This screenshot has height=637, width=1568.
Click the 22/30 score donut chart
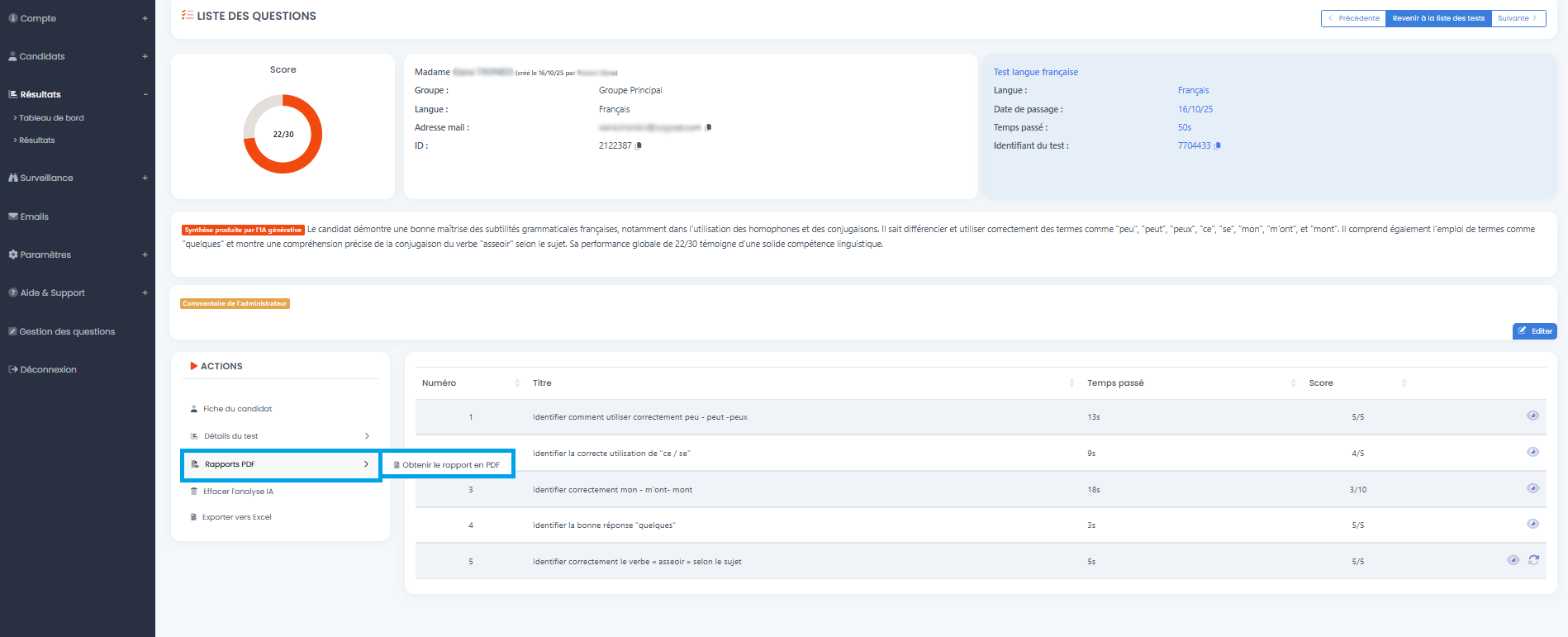(x=283, y=134)
